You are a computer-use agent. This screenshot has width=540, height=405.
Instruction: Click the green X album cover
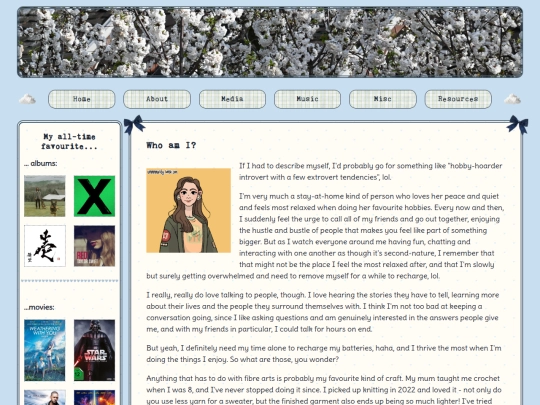94,196
